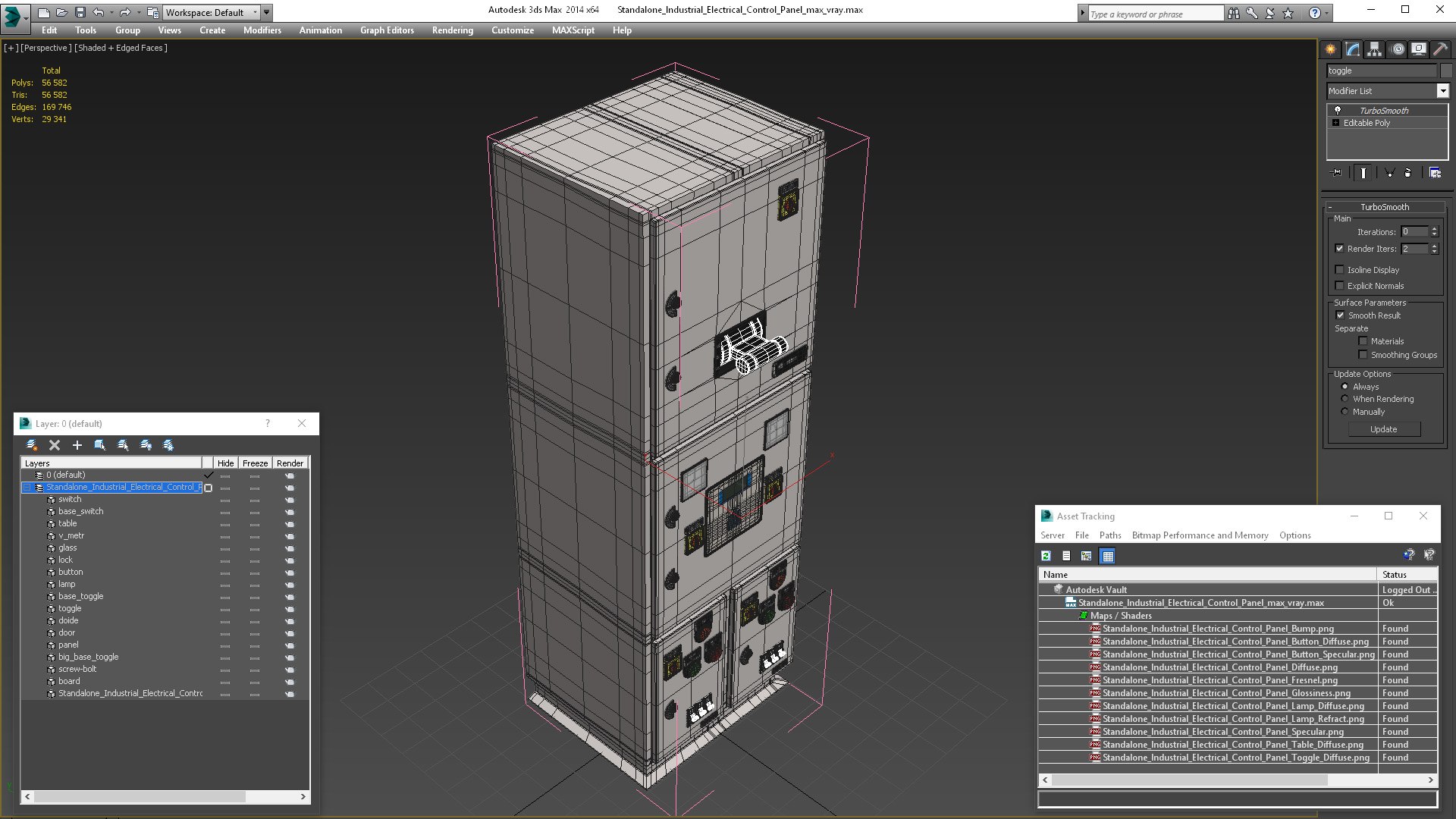Select the When Rendering radio option

coord(1345,399)
